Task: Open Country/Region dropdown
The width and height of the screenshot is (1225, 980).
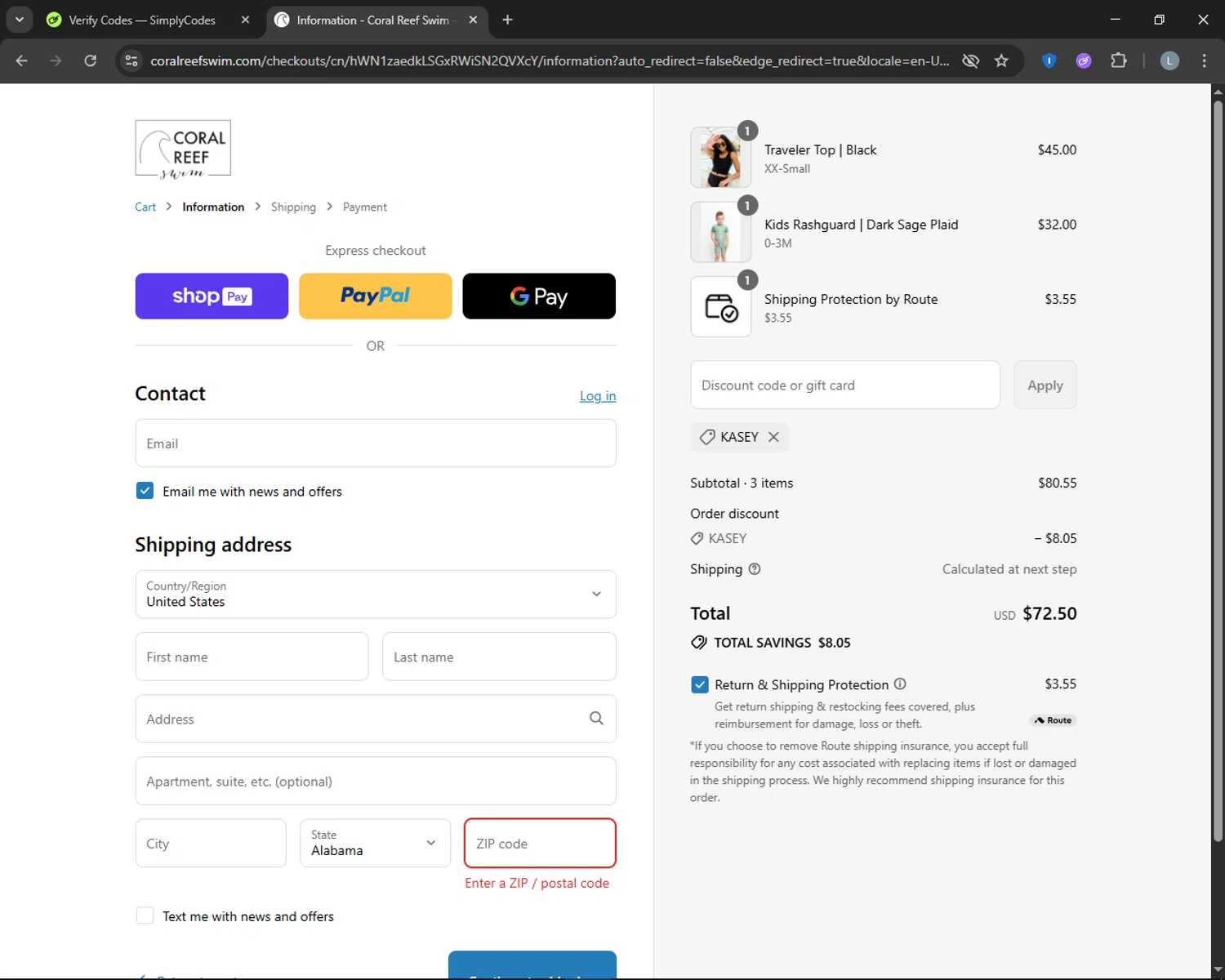Action: click(x=376, y=595)
